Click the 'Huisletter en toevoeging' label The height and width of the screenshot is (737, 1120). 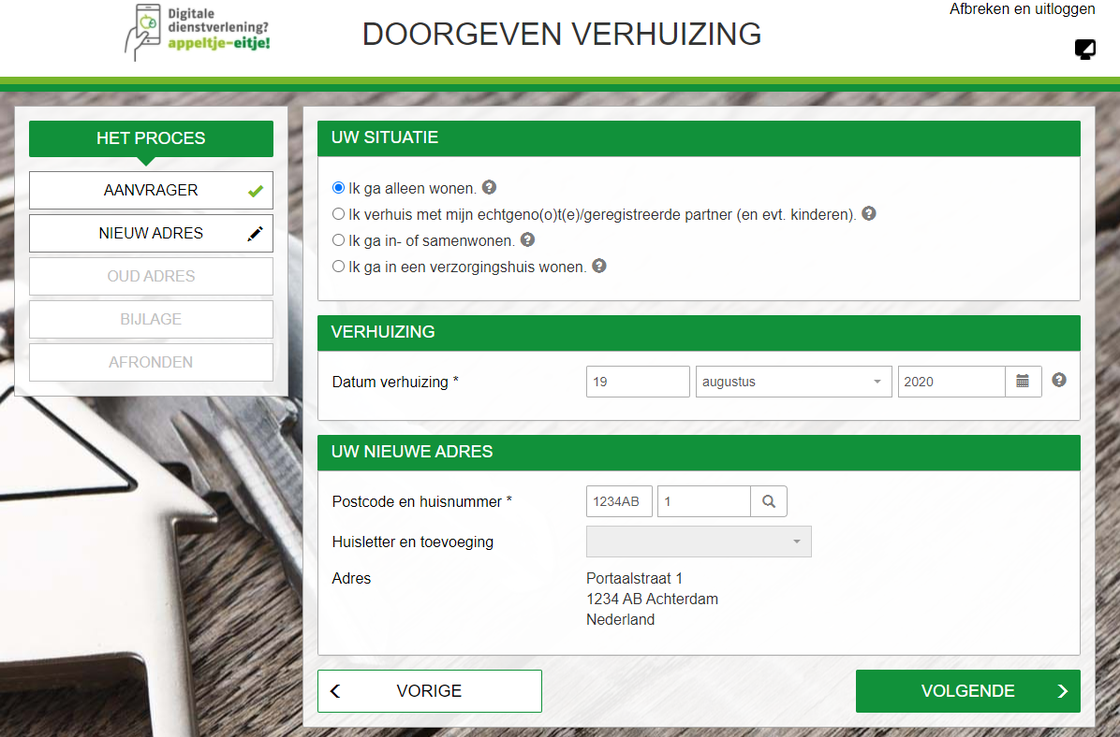click(x=413, y=542)
